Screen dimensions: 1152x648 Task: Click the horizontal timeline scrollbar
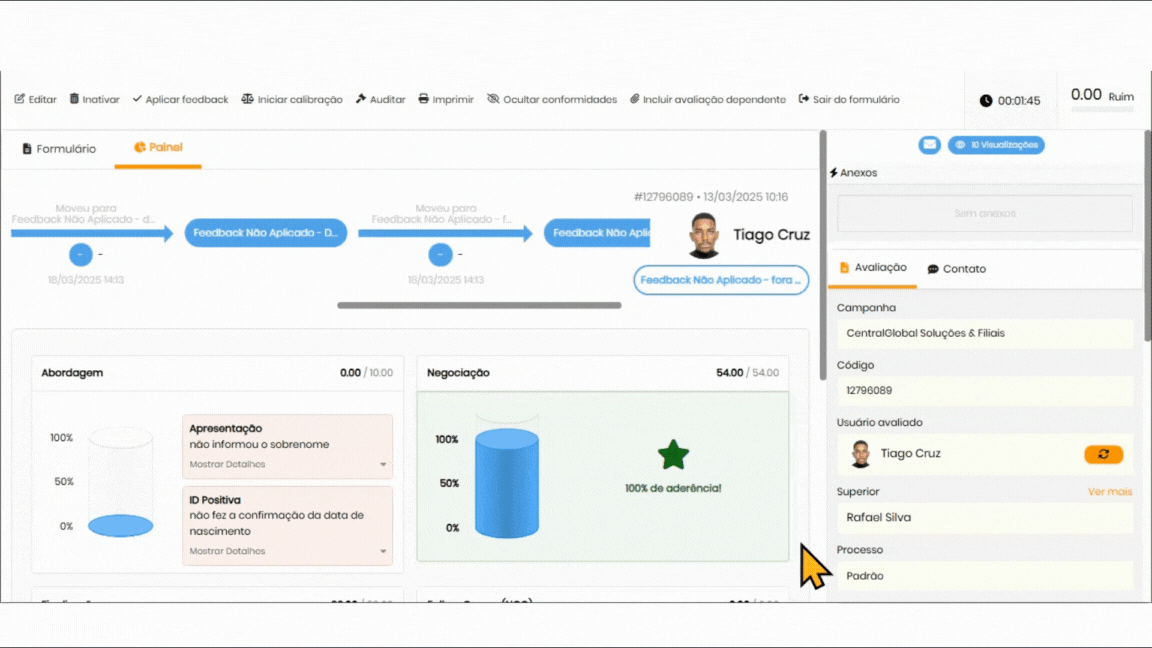[479, 305]
